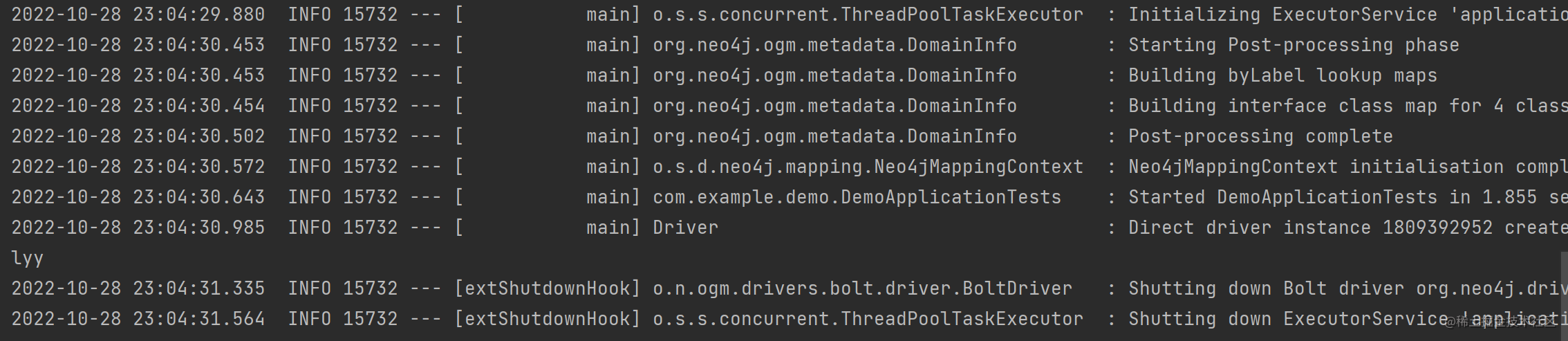Click the 'Driver' logger name
This screenshot has width=1568, height=341.
click(685, 228)
